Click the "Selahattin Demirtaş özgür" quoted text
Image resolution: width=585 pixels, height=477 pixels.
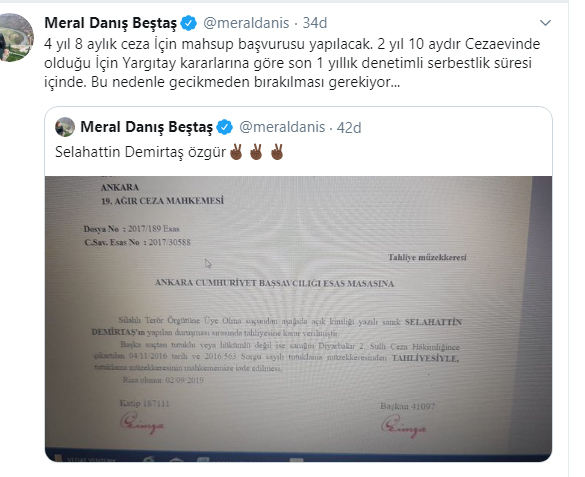[x=140, y=152]
